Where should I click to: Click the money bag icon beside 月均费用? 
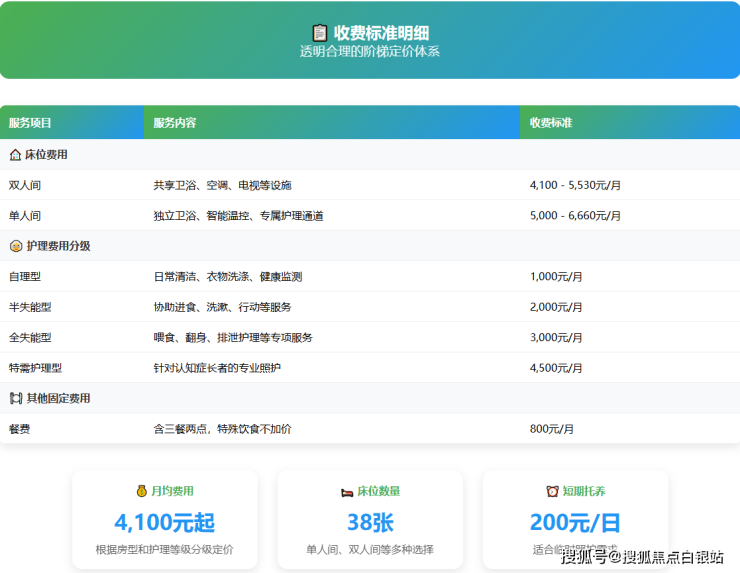coord(141,491)
